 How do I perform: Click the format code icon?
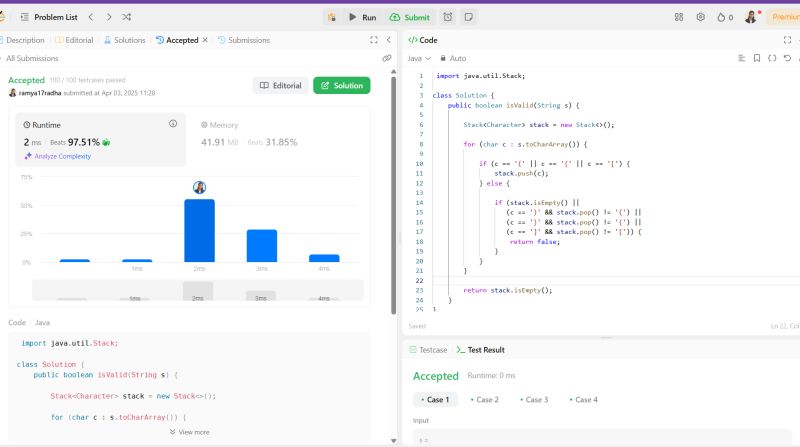(741, 58)
